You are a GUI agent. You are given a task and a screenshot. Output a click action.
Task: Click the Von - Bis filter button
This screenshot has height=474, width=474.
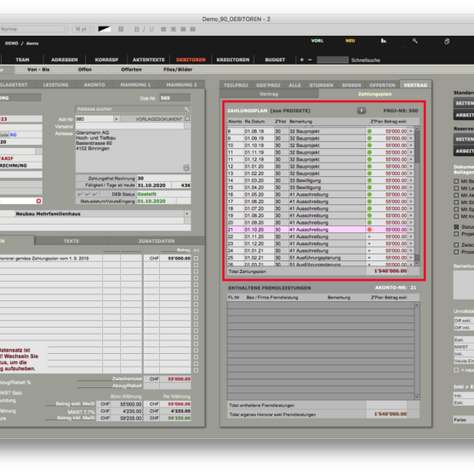coord(38,69)
